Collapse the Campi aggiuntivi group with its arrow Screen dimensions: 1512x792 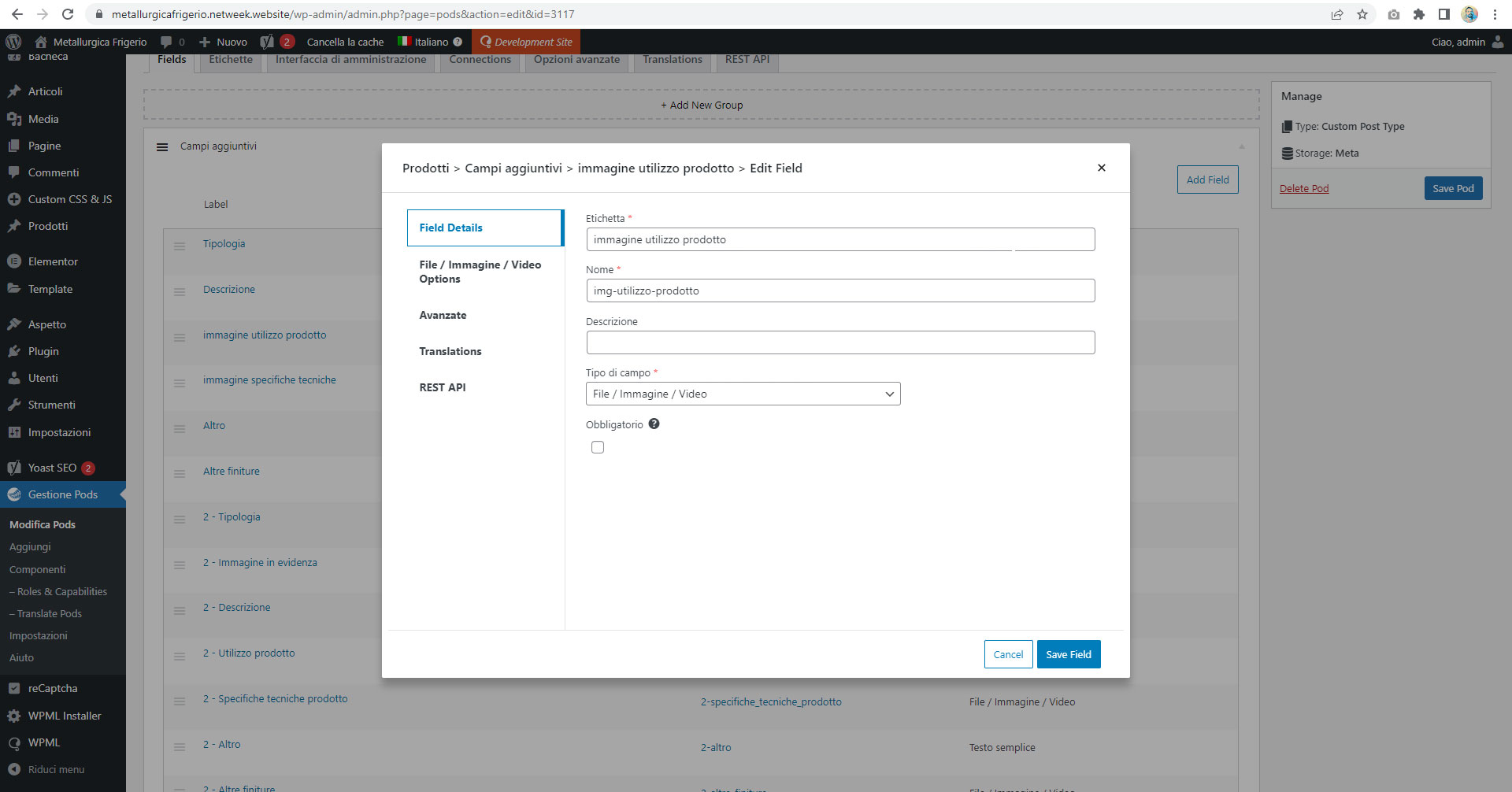tap(1242, 146)
